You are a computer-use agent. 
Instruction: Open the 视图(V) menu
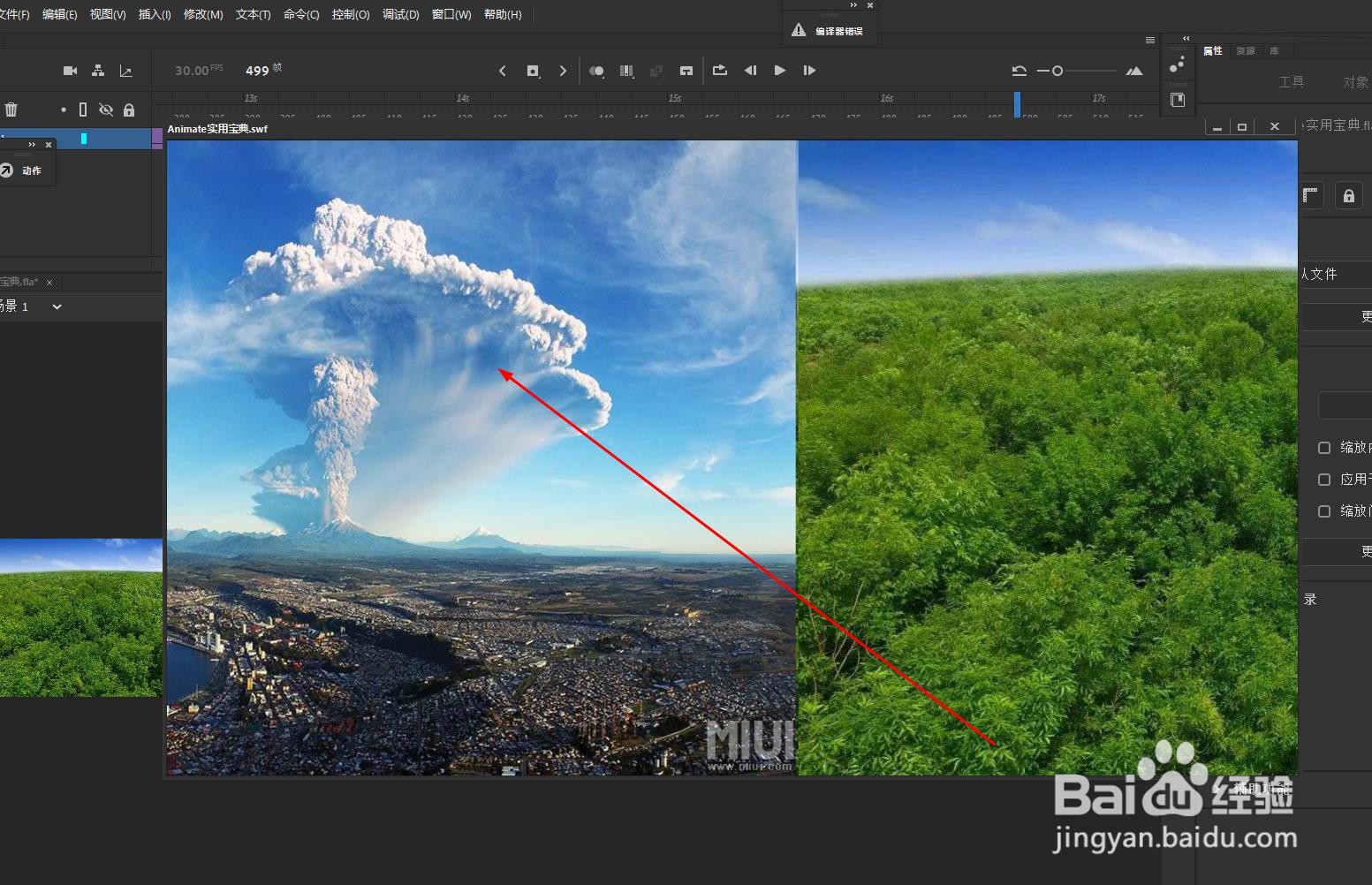click(x=108, y=15)
